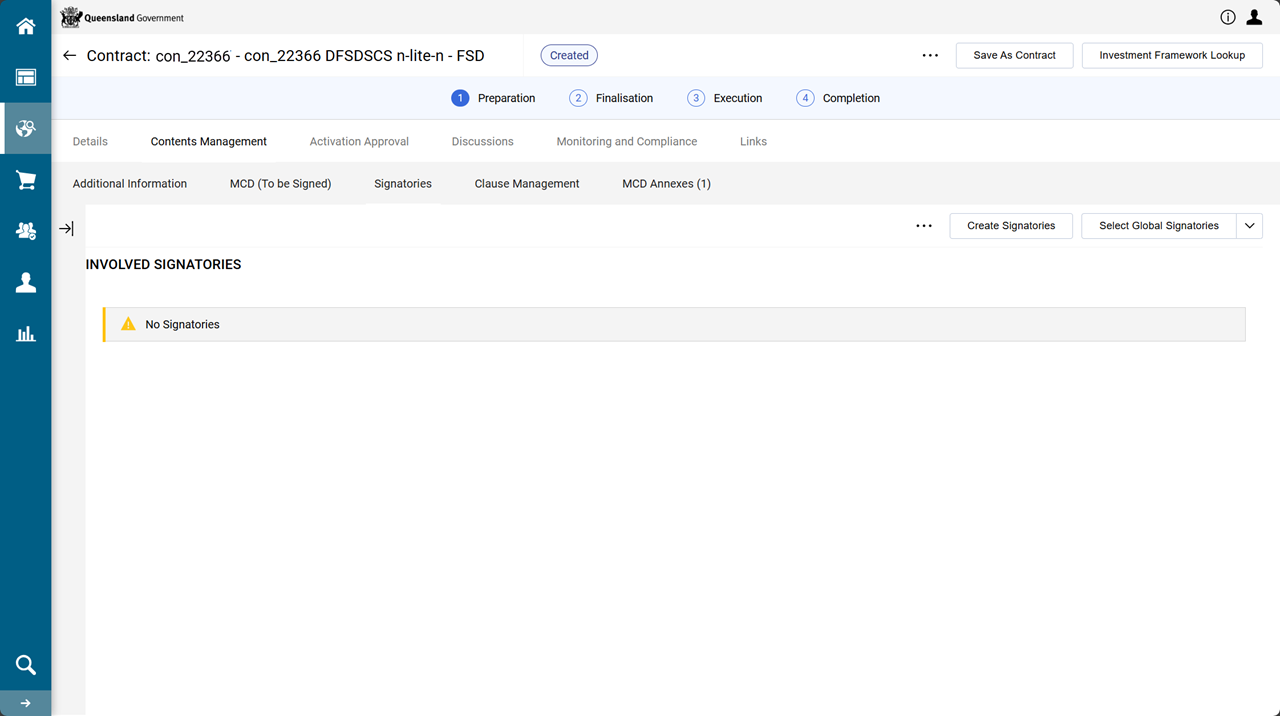Open the dashboard layout icon in sidebar
The height and width of the screenshot is (716, 1280).
pos(25,77)
